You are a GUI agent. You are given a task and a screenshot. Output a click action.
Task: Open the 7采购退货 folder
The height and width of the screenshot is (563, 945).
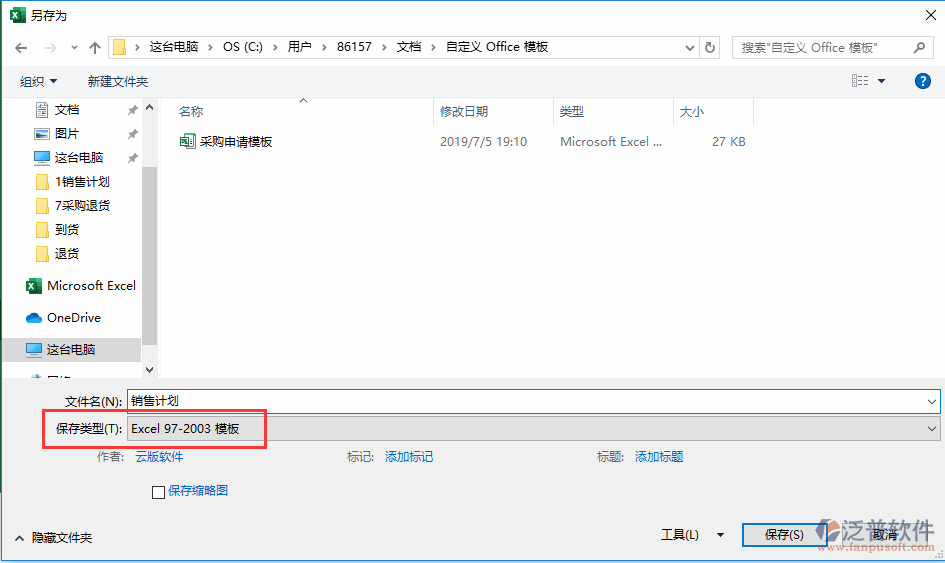[82, 206]
